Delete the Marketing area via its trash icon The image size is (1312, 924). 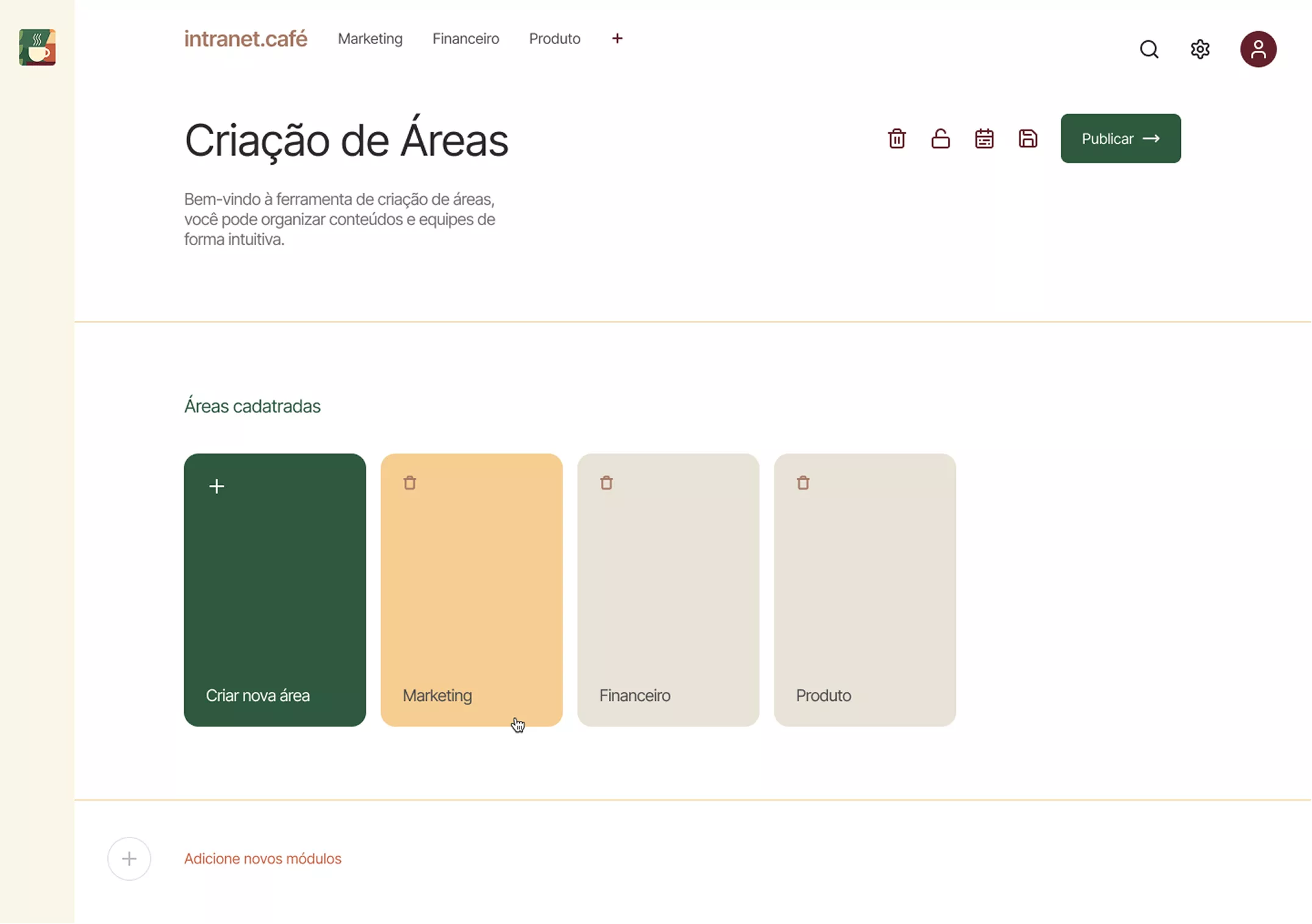click(409, 482)
